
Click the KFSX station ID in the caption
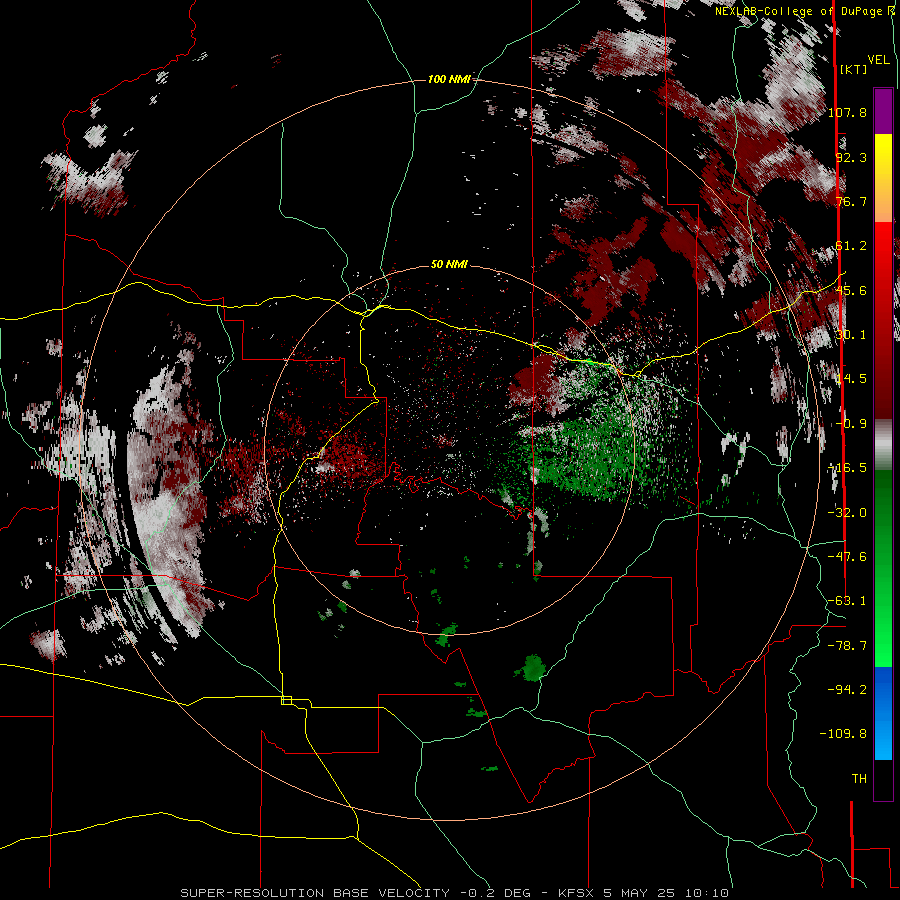[x=576, y=893]
